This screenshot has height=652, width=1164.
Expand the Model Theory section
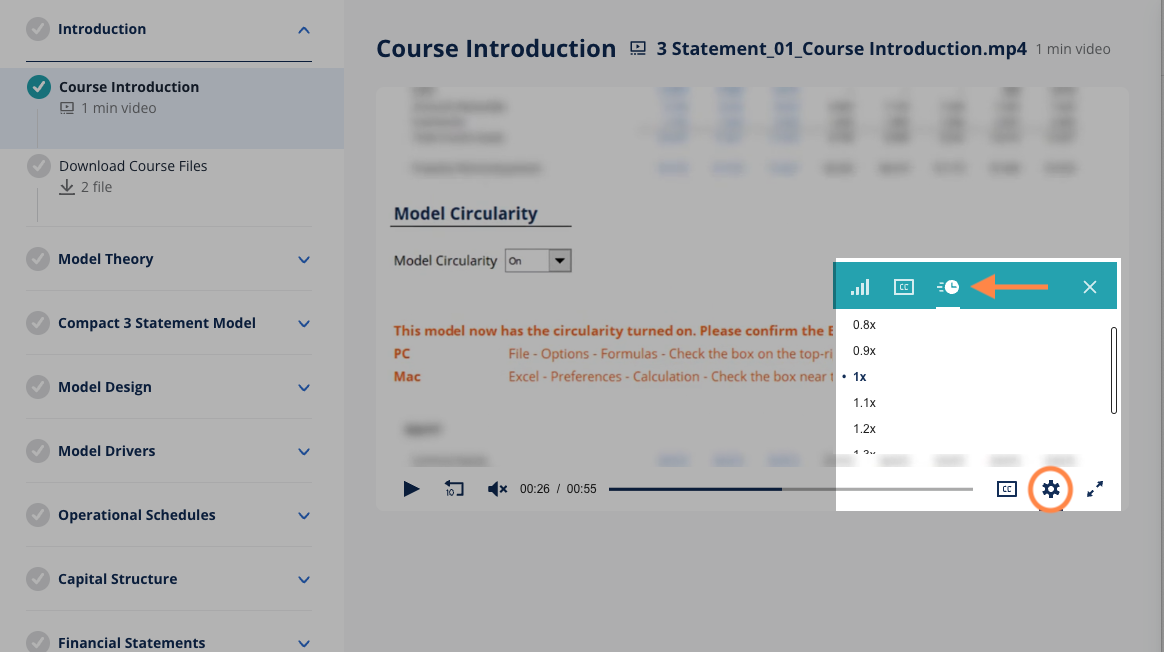pyautogui.click(x=304, y=259)
